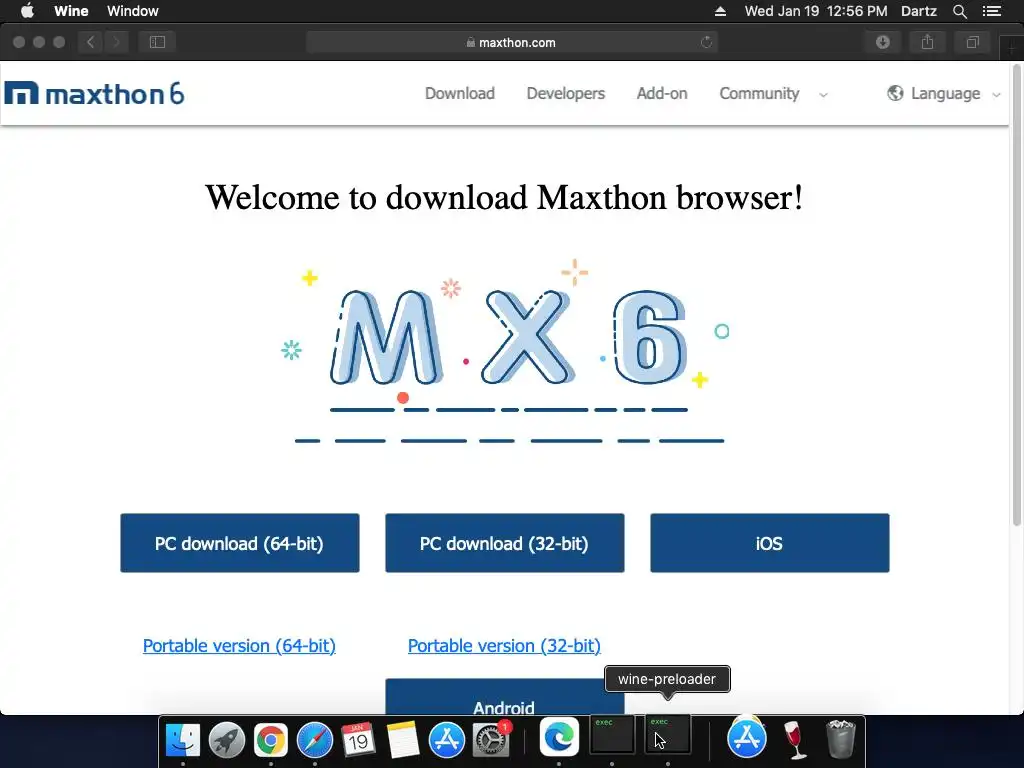Click the Safari share icon

pyautogui.click(x=927, y=42)
